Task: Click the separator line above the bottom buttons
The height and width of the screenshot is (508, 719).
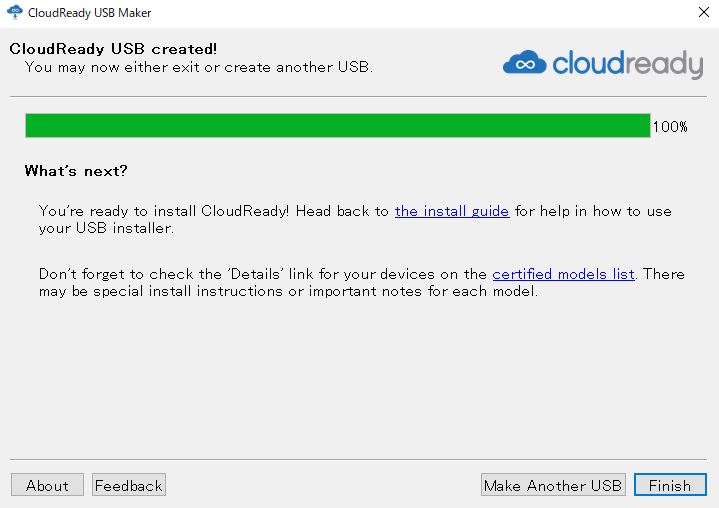Action: point(358,460)
